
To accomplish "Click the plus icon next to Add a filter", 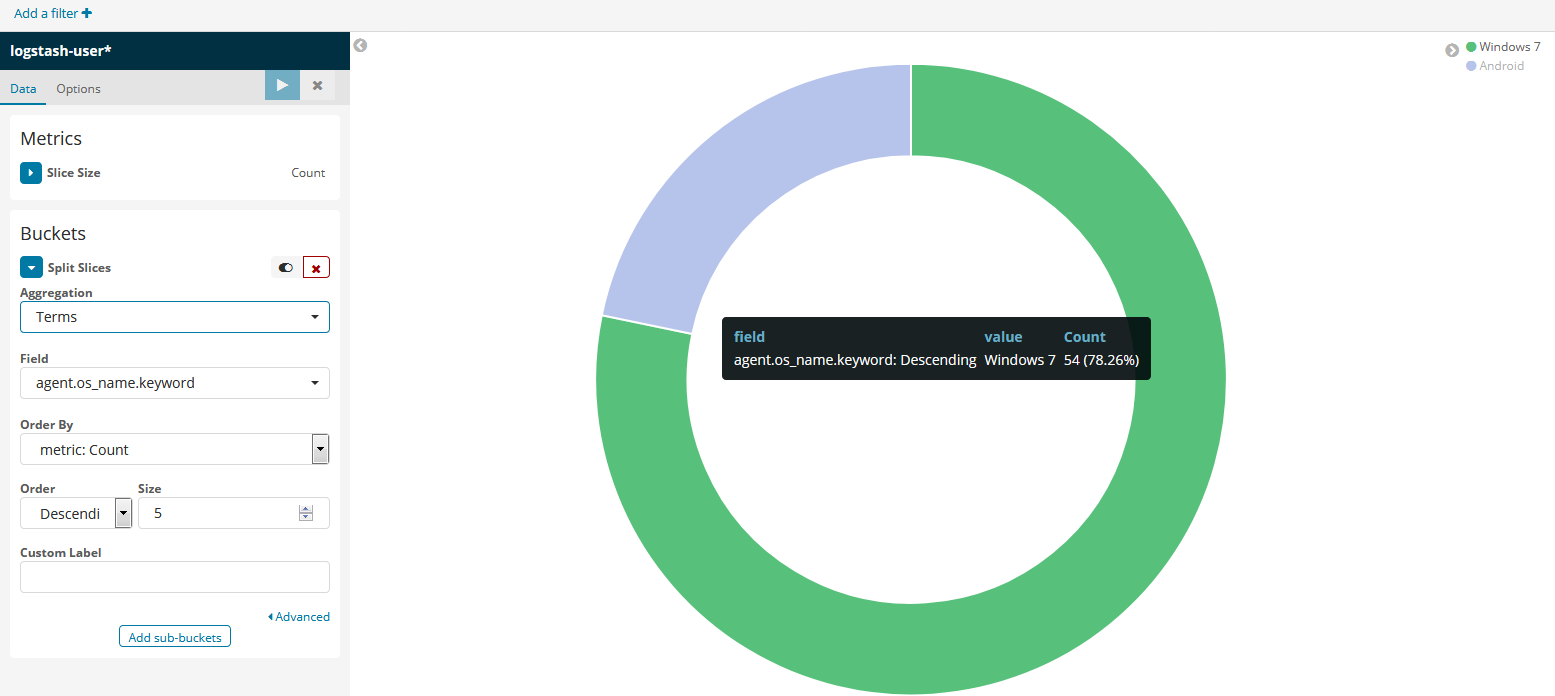I will pyautogui.click(x=87, y=14).
